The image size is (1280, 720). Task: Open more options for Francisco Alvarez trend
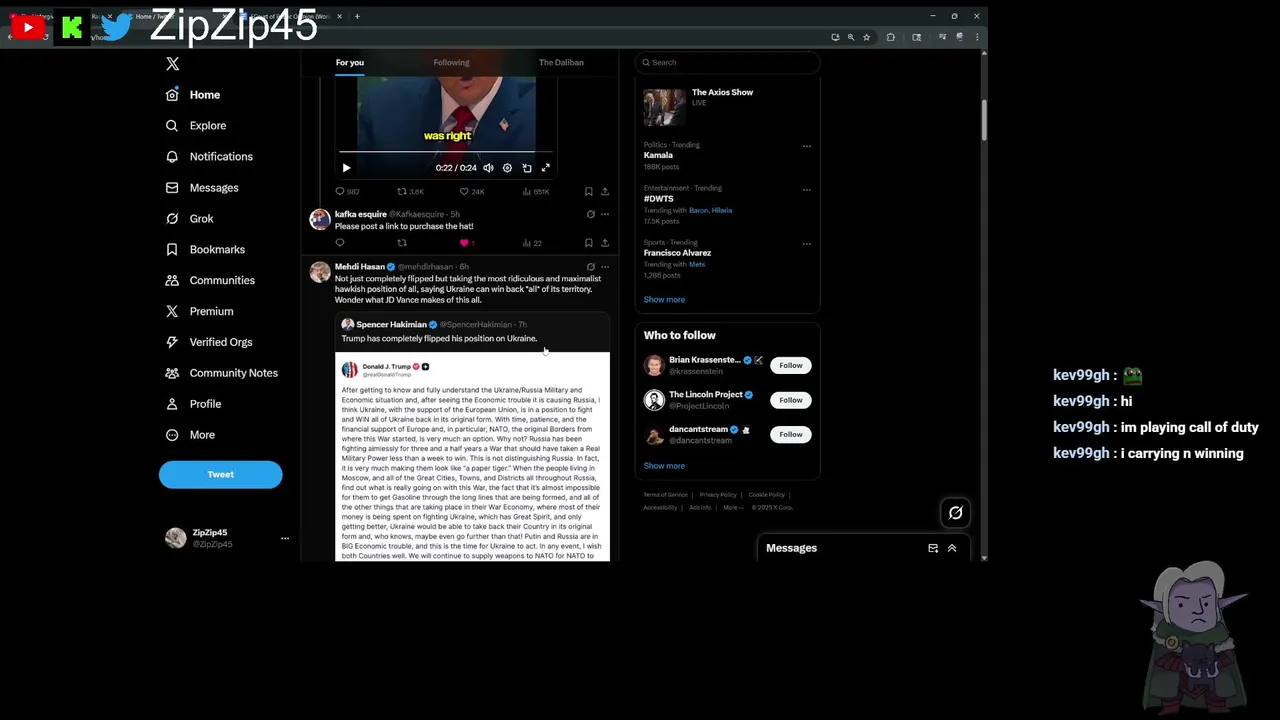point(807,244)
